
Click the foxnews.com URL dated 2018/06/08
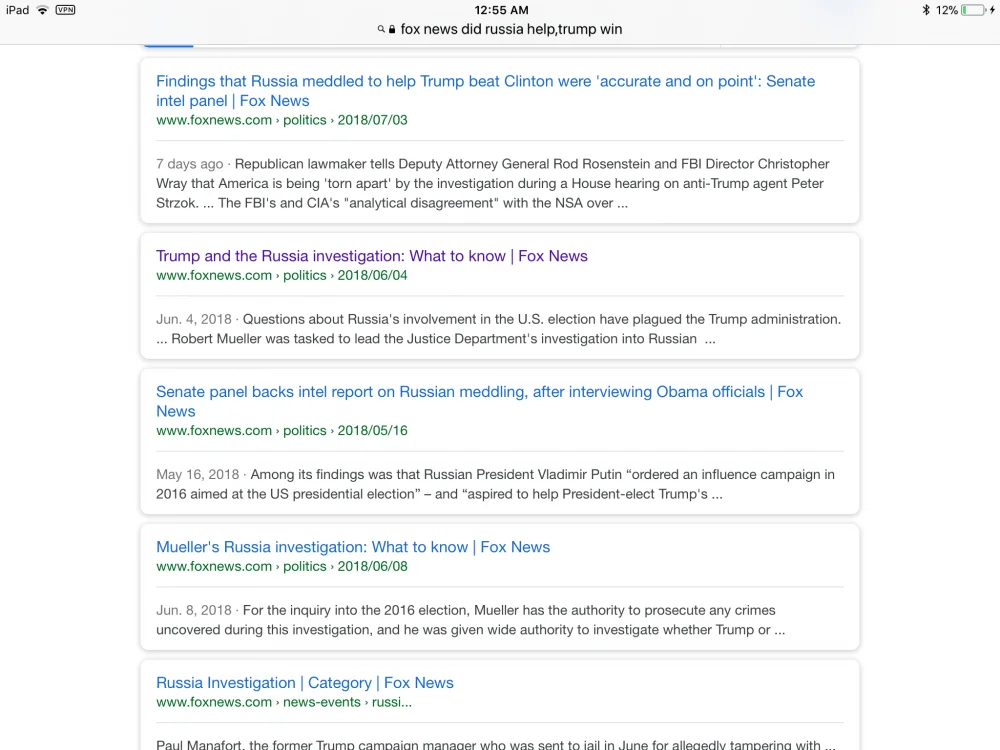pos(282,566)
